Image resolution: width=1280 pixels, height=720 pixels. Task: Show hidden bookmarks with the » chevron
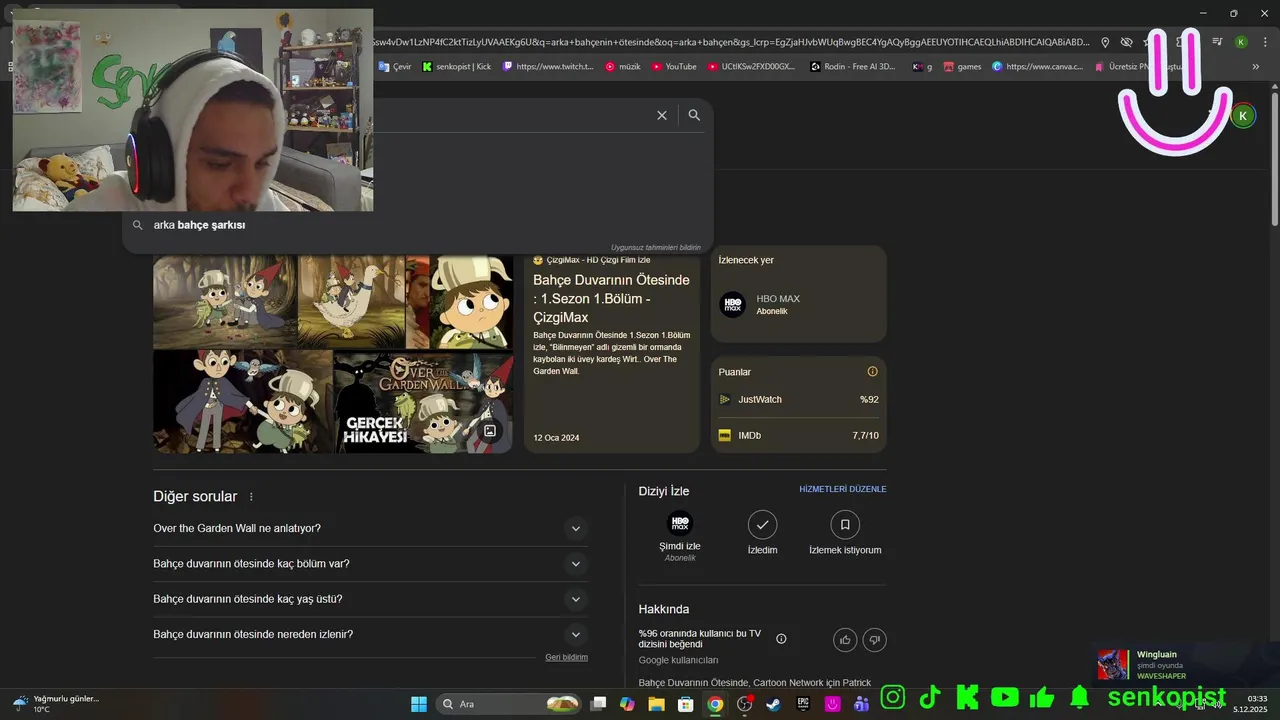click(x=1255, y=67)
